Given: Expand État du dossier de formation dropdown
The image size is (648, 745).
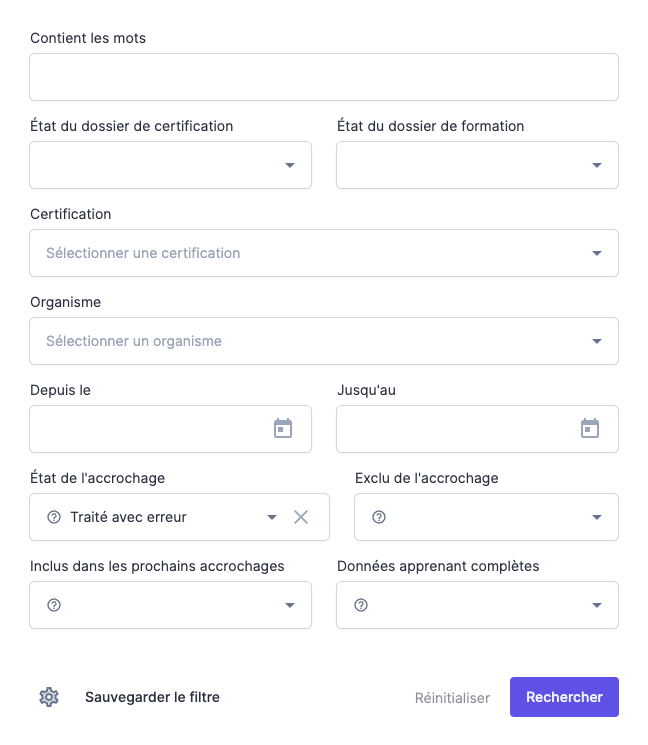Looking at the screenshot, I should click(x=597, y=165).
